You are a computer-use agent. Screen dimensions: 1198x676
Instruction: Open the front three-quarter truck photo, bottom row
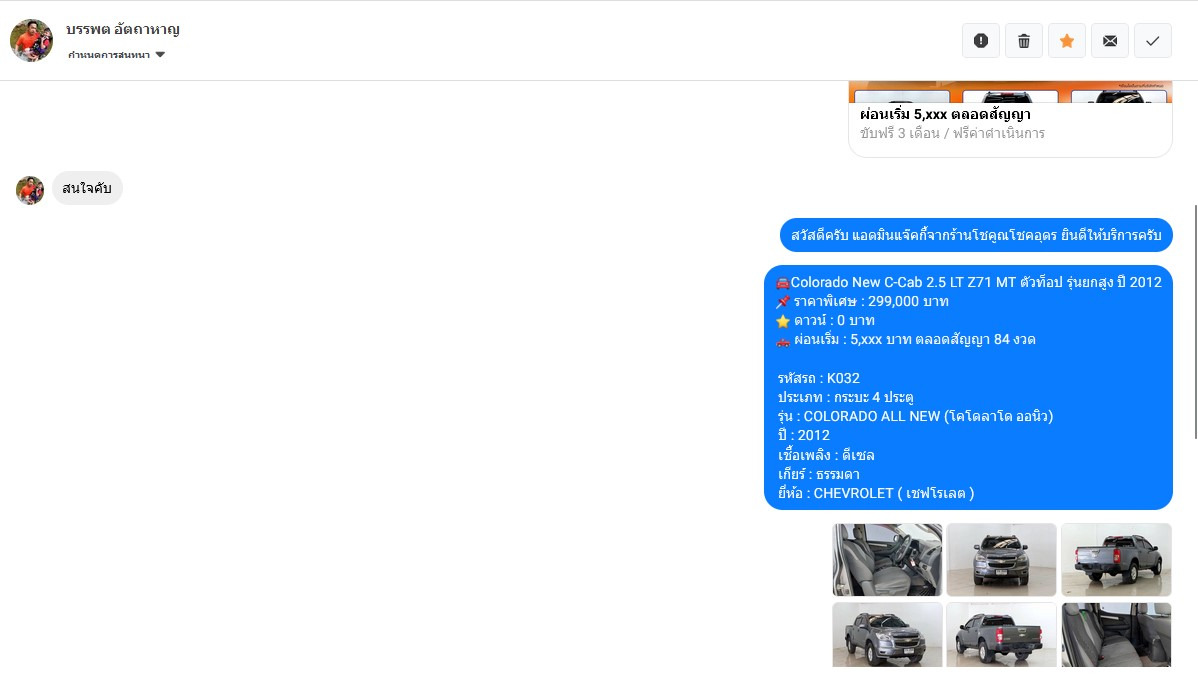pyautogui.click(x=887, y=635)
